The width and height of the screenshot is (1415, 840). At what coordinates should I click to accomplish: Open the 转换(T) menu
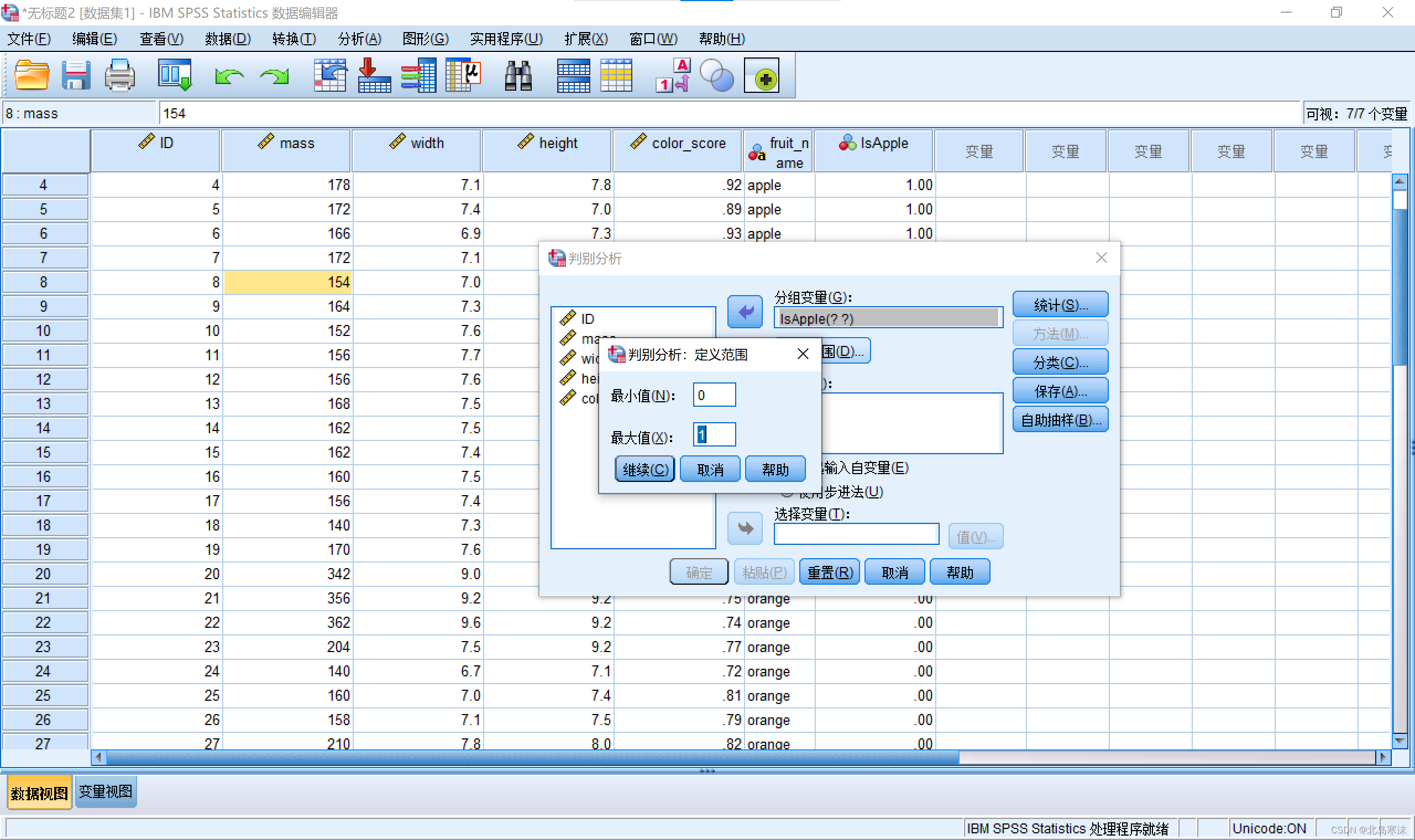tap(294, 39)
